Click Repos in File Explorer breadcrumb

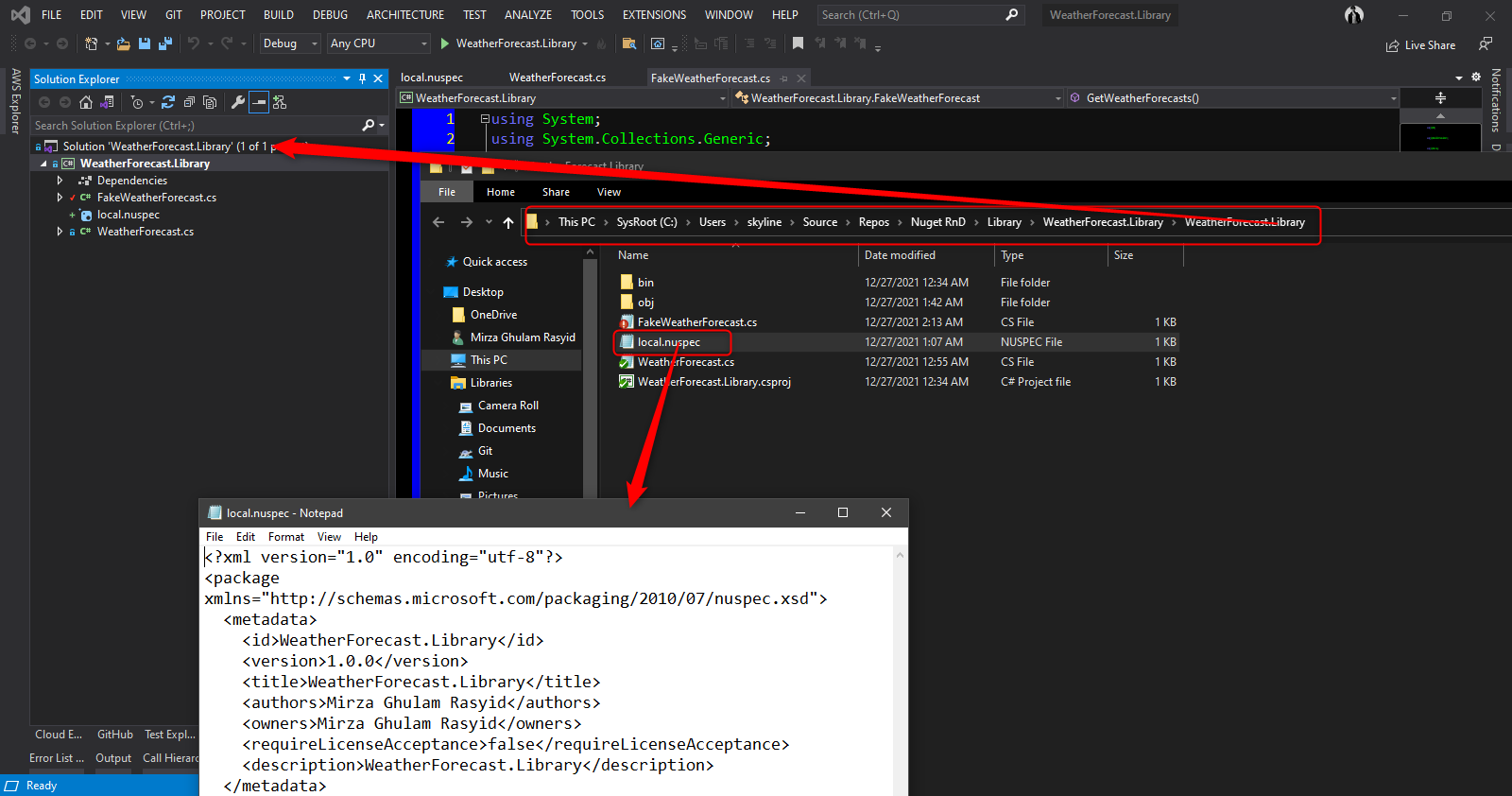(x=874, y=222)
